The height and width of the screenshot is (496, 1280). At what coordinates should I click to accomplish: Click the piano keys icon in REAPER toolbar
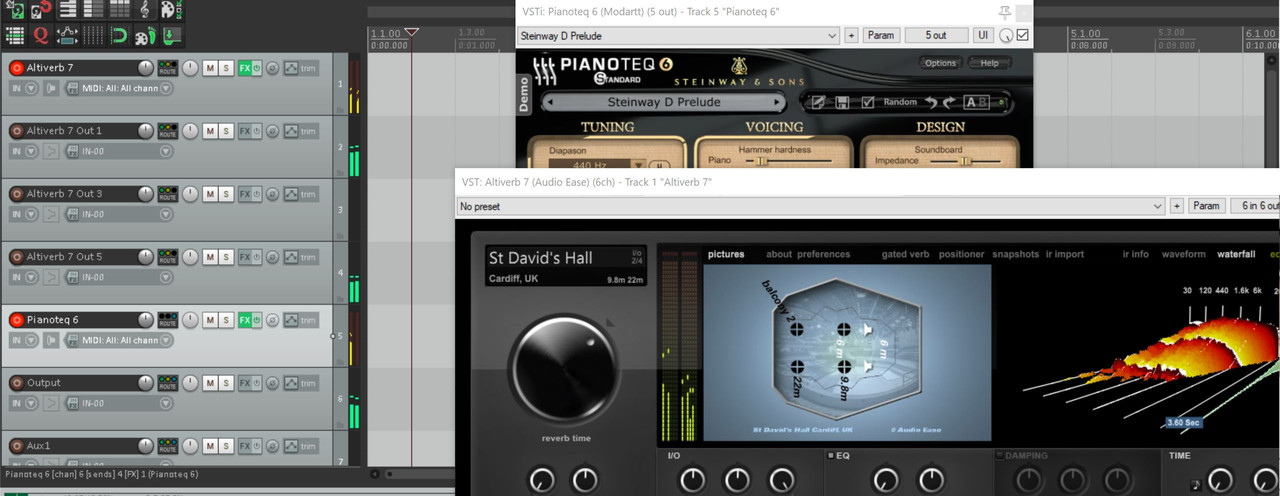pyautogui.click(x=68, y=10)
